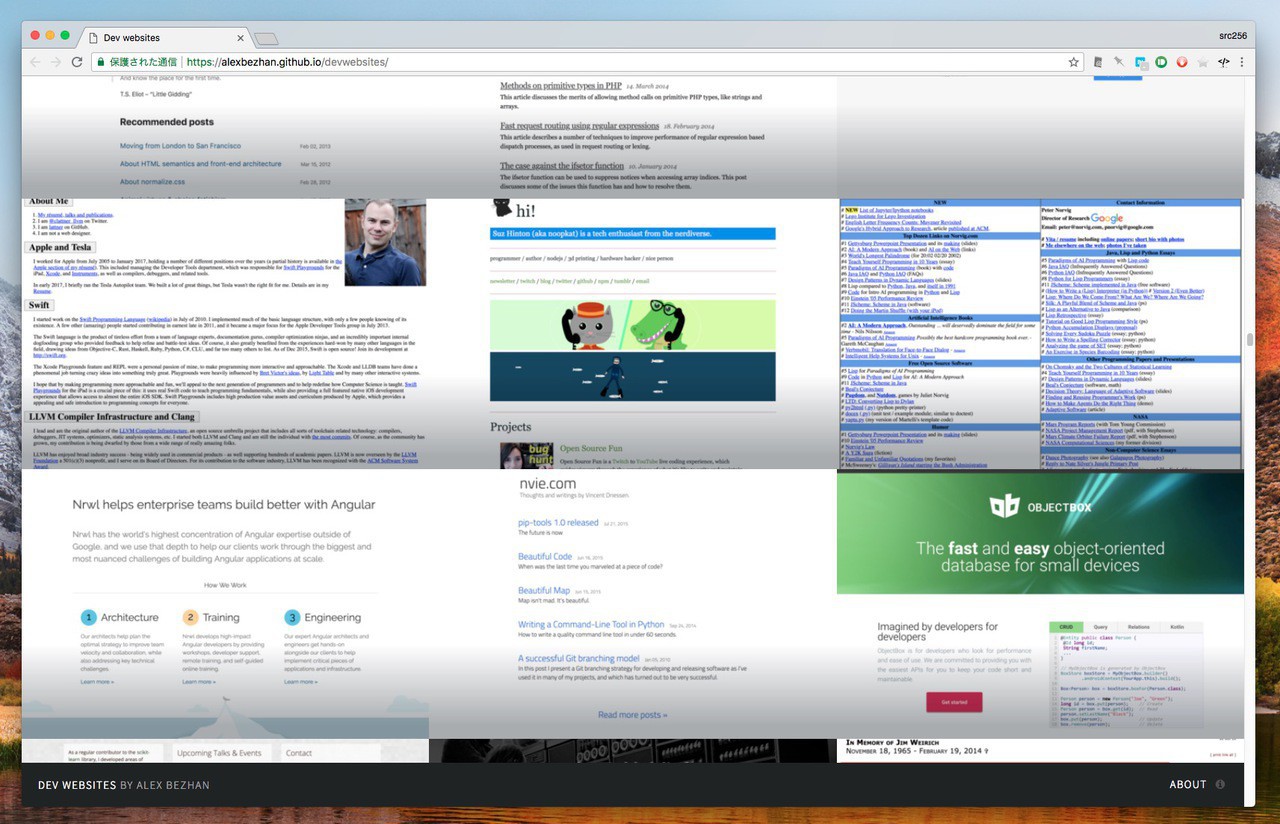This screenshot has width=1280, height=824.
Task: Click the 'Beautiful Code' post link
Action: point(545,556)
